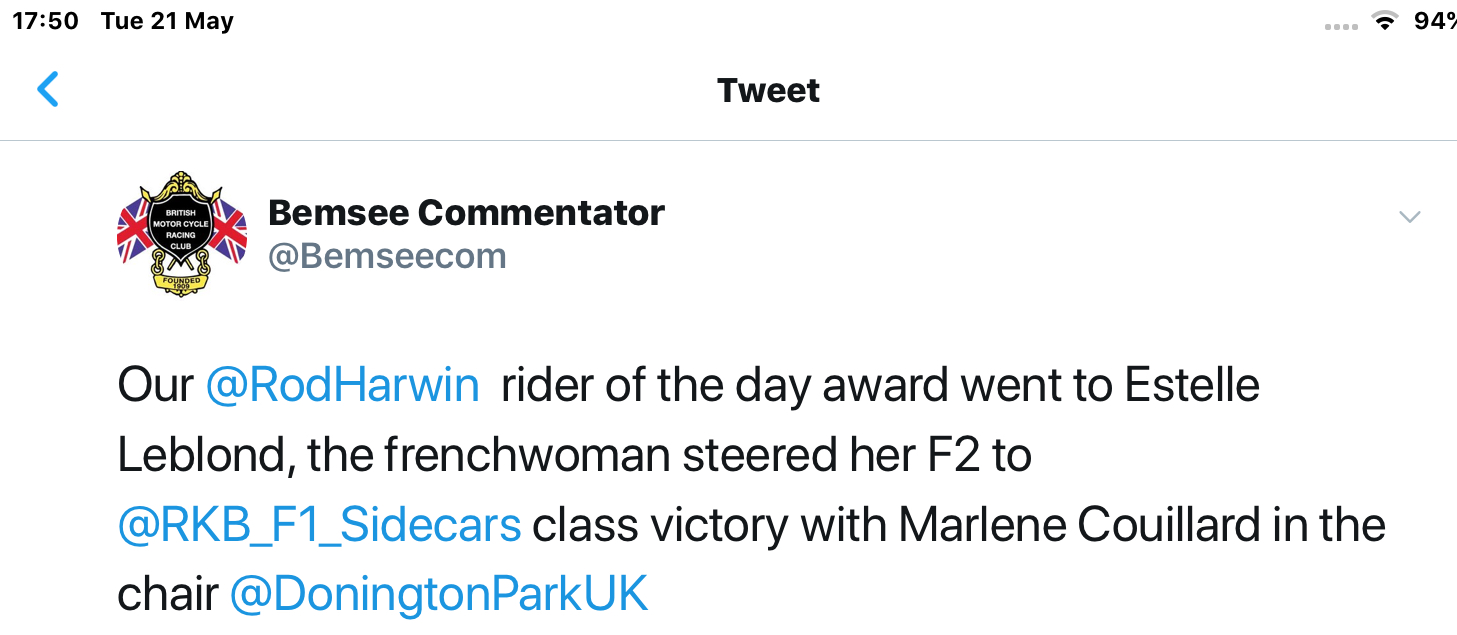Image resolution: width=1457 pixels, height=635 pixels.
Task: Tap the blue back arrow
Action: pyautogui.click(x=48, y=89)
